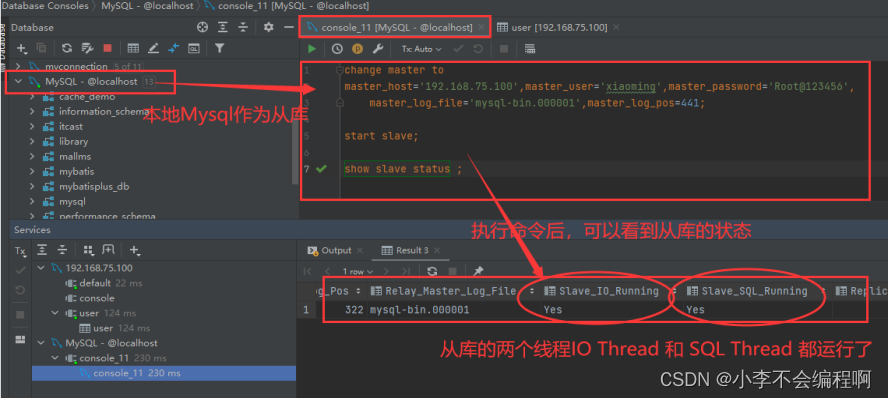Click the Edit Source pencil icon

point(153,48)
